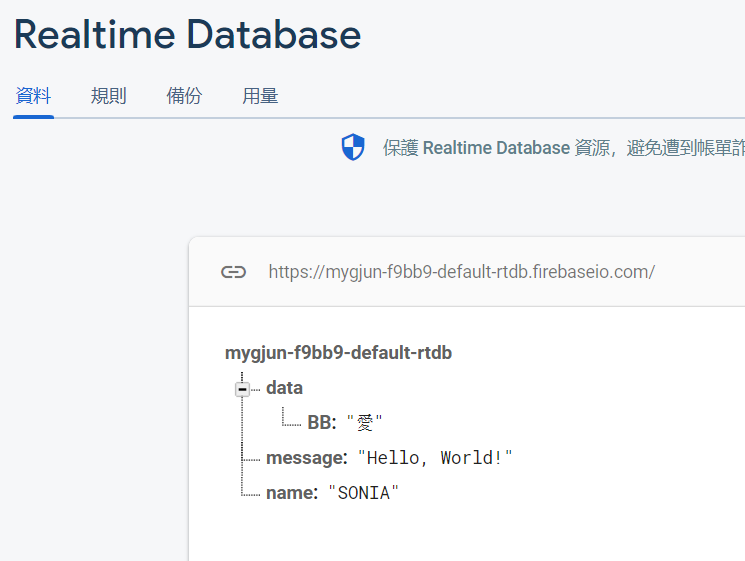Switch to the 規則 tab
The height and width of the screenshot is (561, 745).
click(108, 96)
